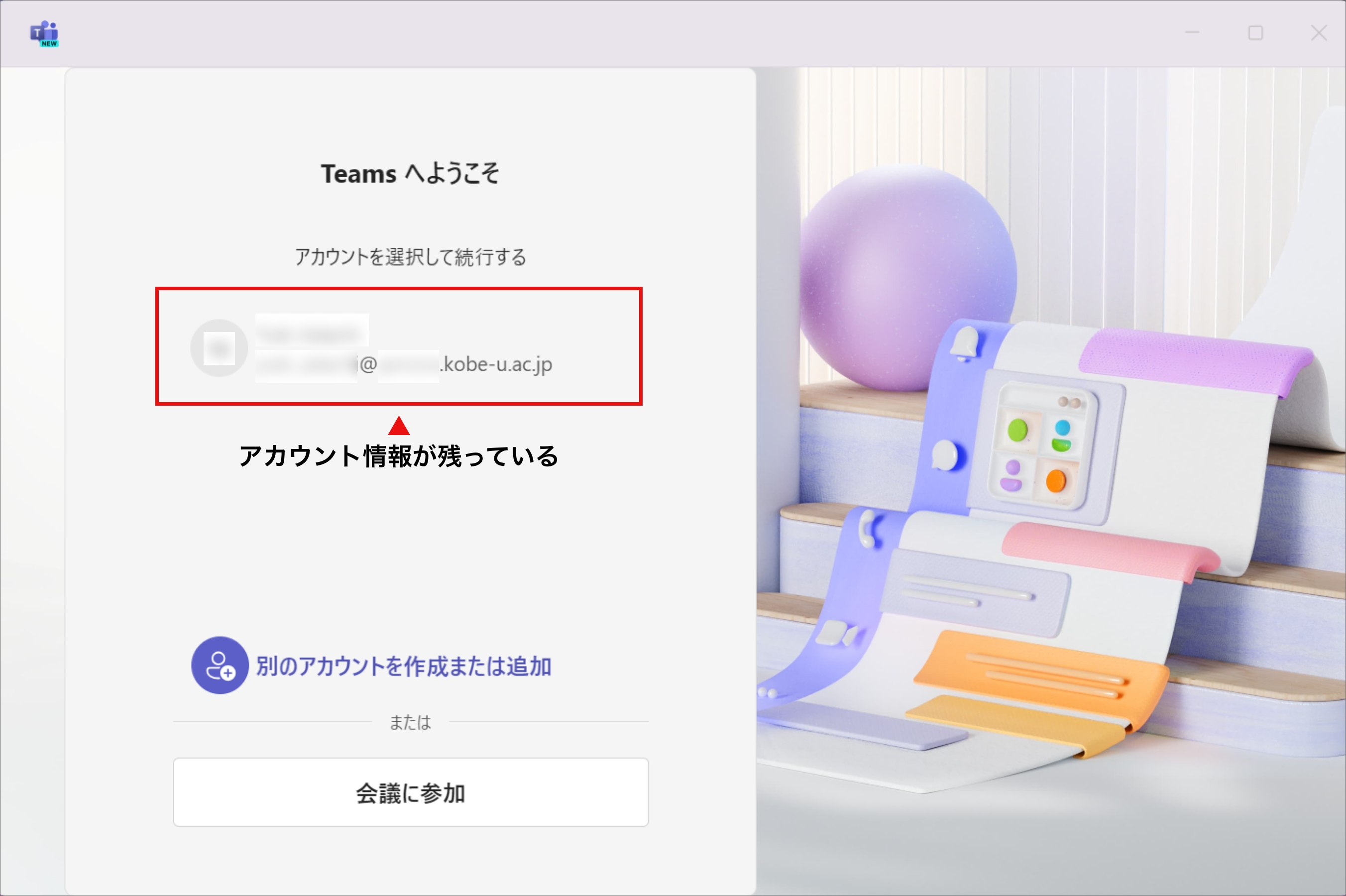
Task: Click the 'Teams へようこそ' heading
Action: coord(410,173)
